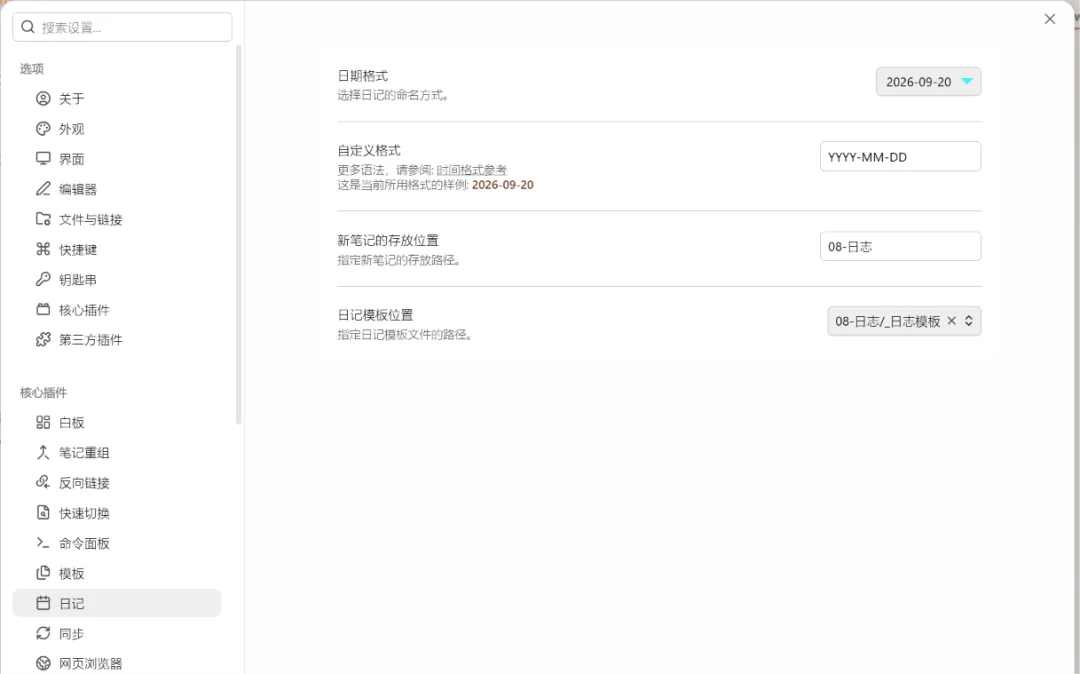
Task: Select the 第三方插件 puzzle icon
Action: point(43,339)
